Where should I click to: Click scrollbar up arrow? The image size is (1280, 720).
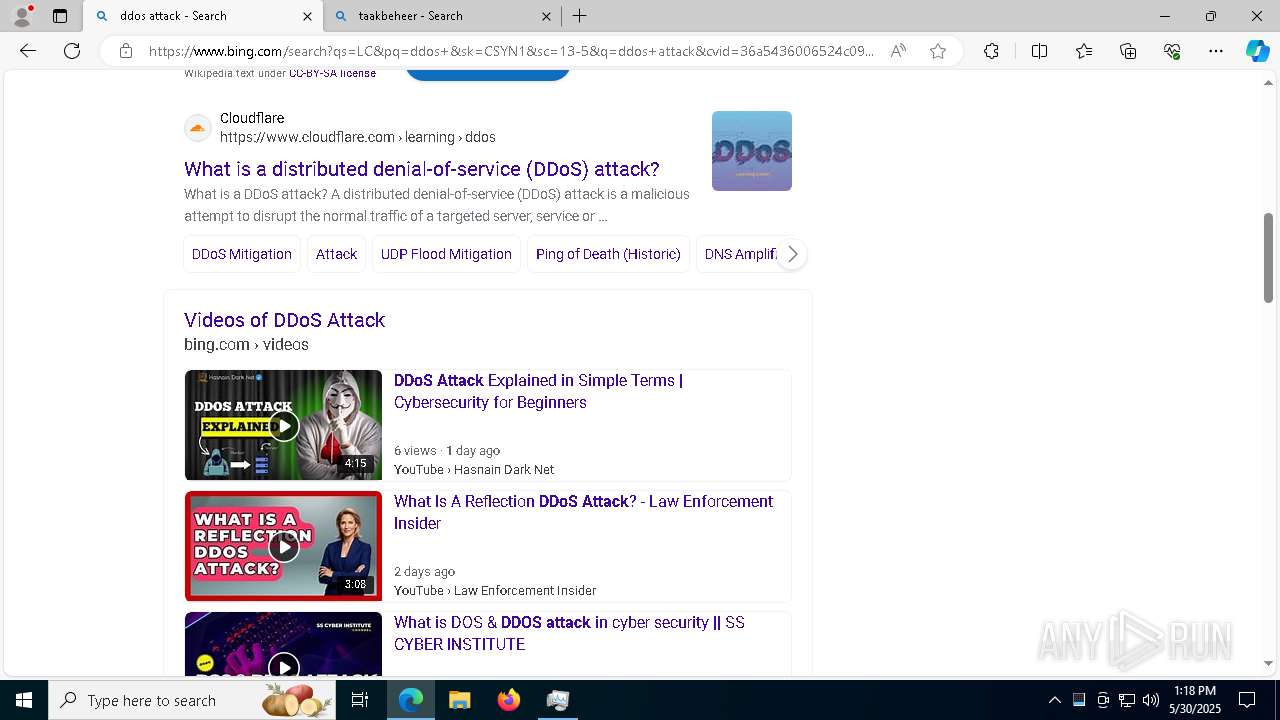pyautogui.click(x=1268, y=83)
